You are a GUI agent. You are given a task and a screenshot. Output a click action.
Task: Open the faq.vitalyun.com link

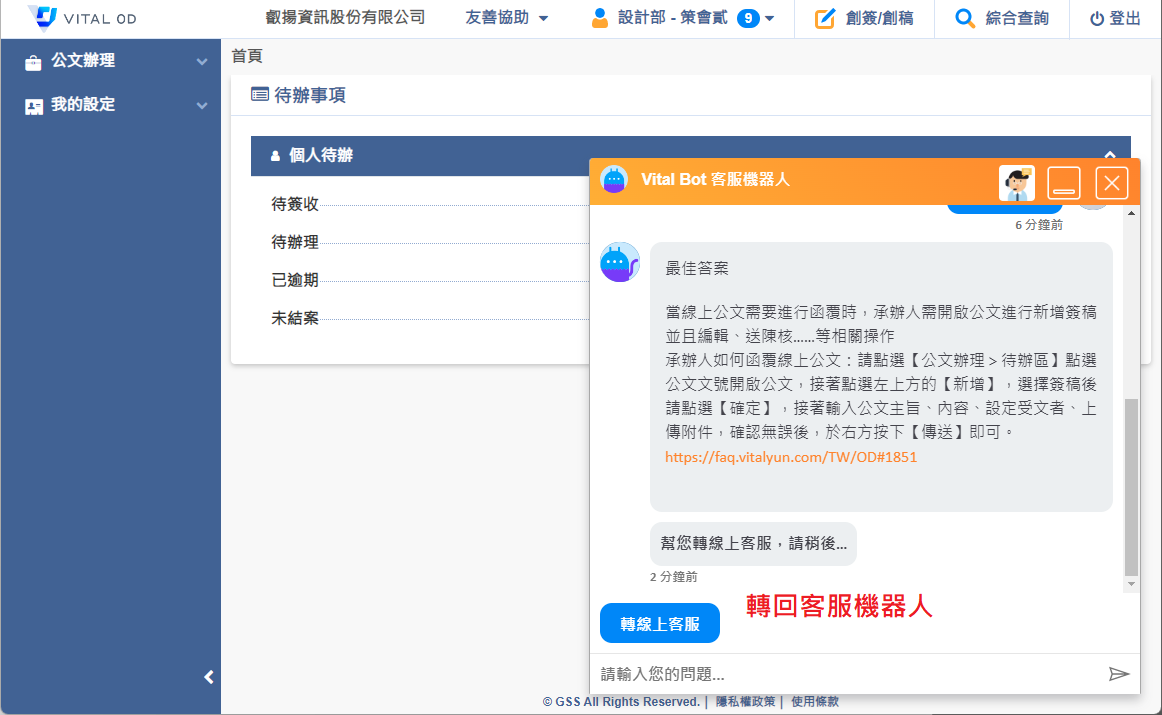[x=790, y=457]
